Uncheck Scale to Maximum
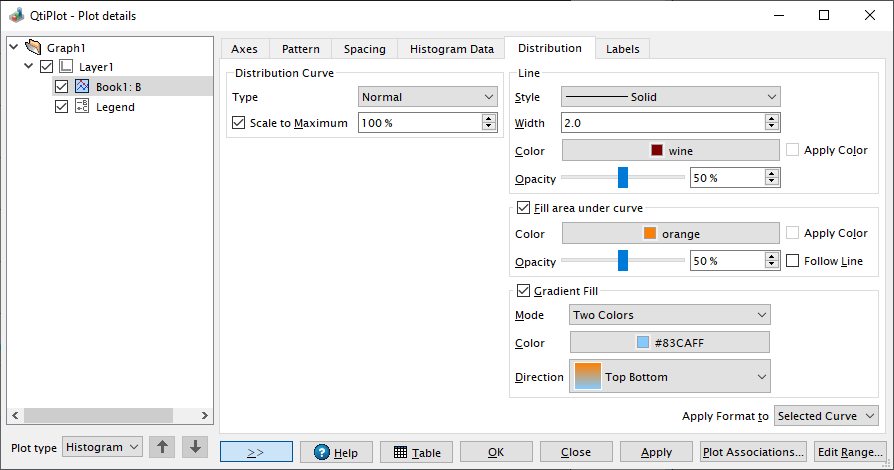 (x=238, y=123)
